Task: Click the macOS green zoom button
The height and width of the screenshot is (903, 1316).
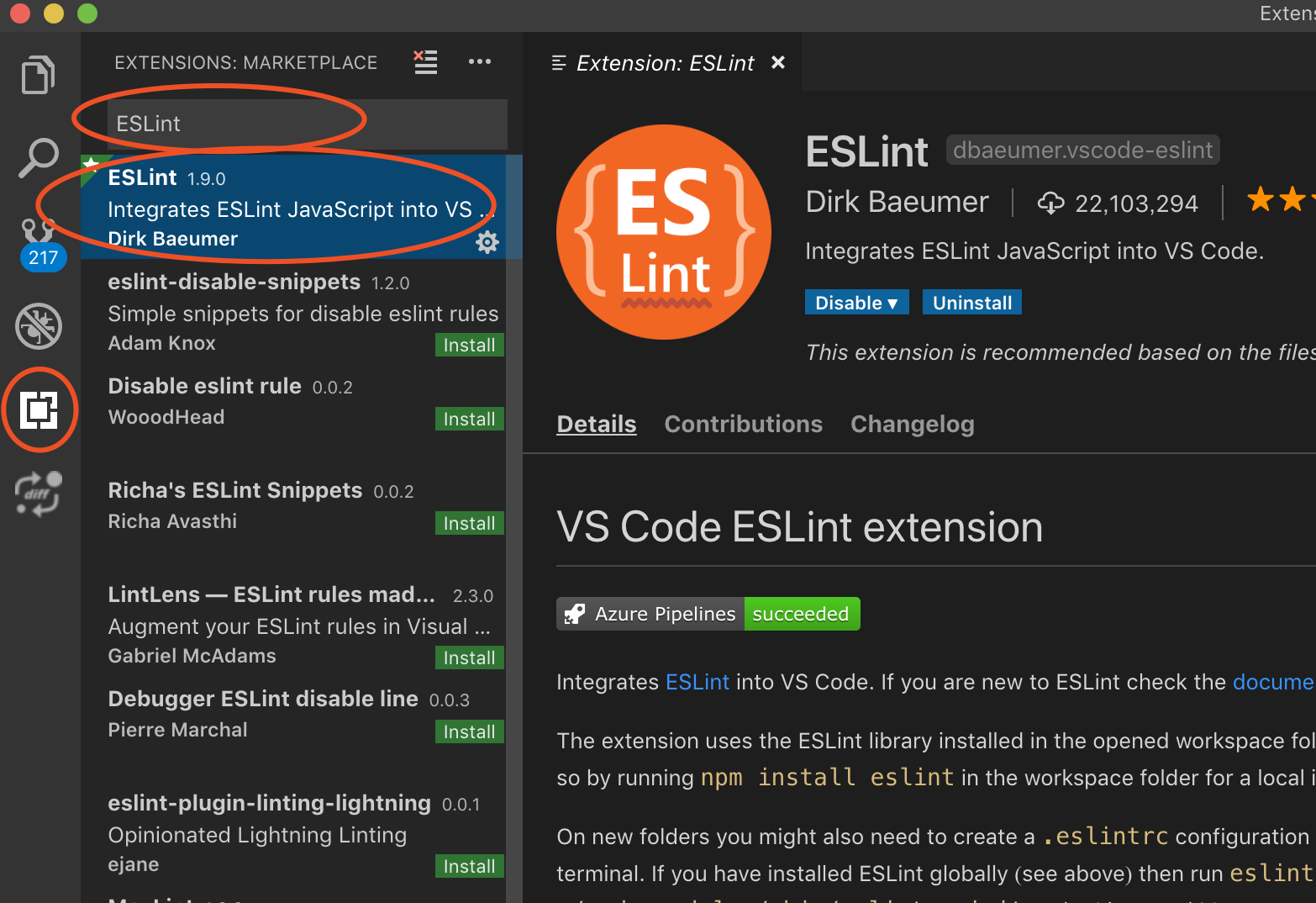Action: [x=87, y=13]
